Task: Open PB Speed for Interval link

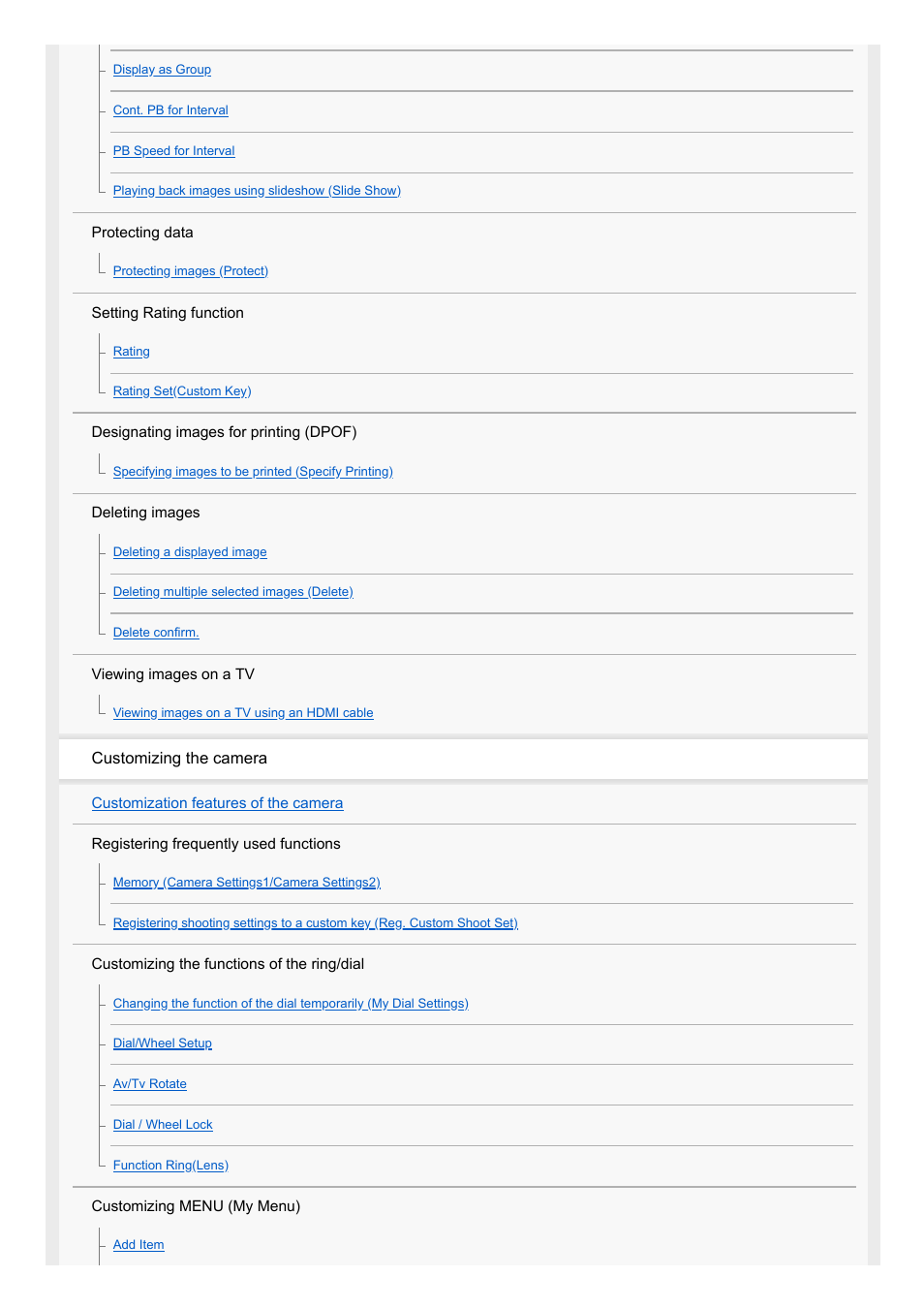Action: click(x=173, y=151)
